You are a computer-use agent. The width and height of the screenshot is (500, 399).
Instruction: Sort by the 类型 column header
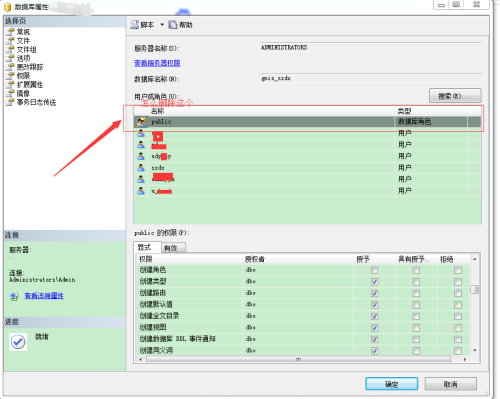(431, 111)
